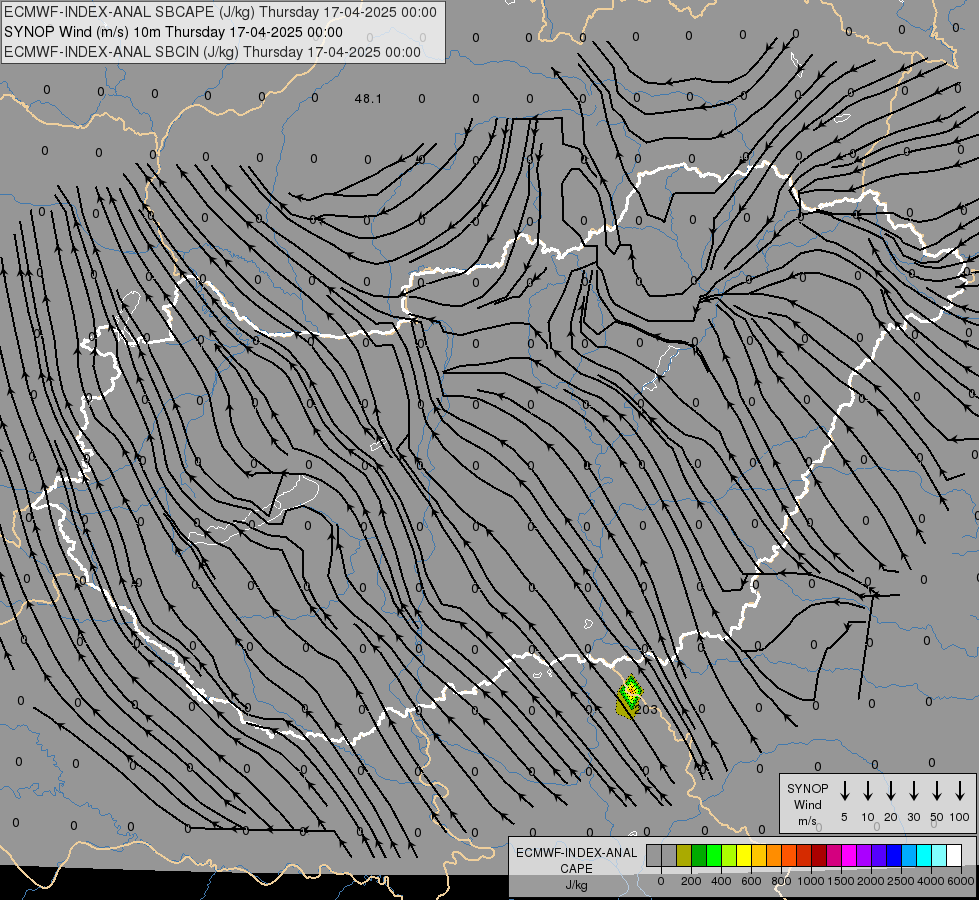Click the SYNOP Wind m/s legend label
979x900 pixels.
[807, 804]
